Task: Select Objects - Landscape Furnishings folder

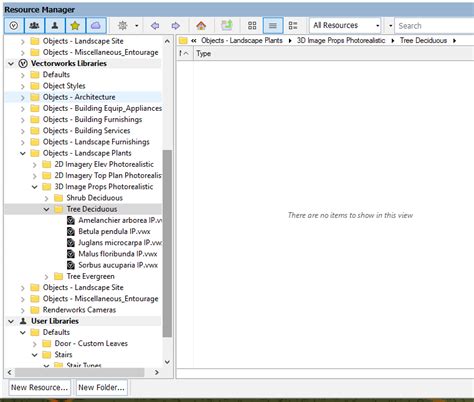Action: (96, 142)
